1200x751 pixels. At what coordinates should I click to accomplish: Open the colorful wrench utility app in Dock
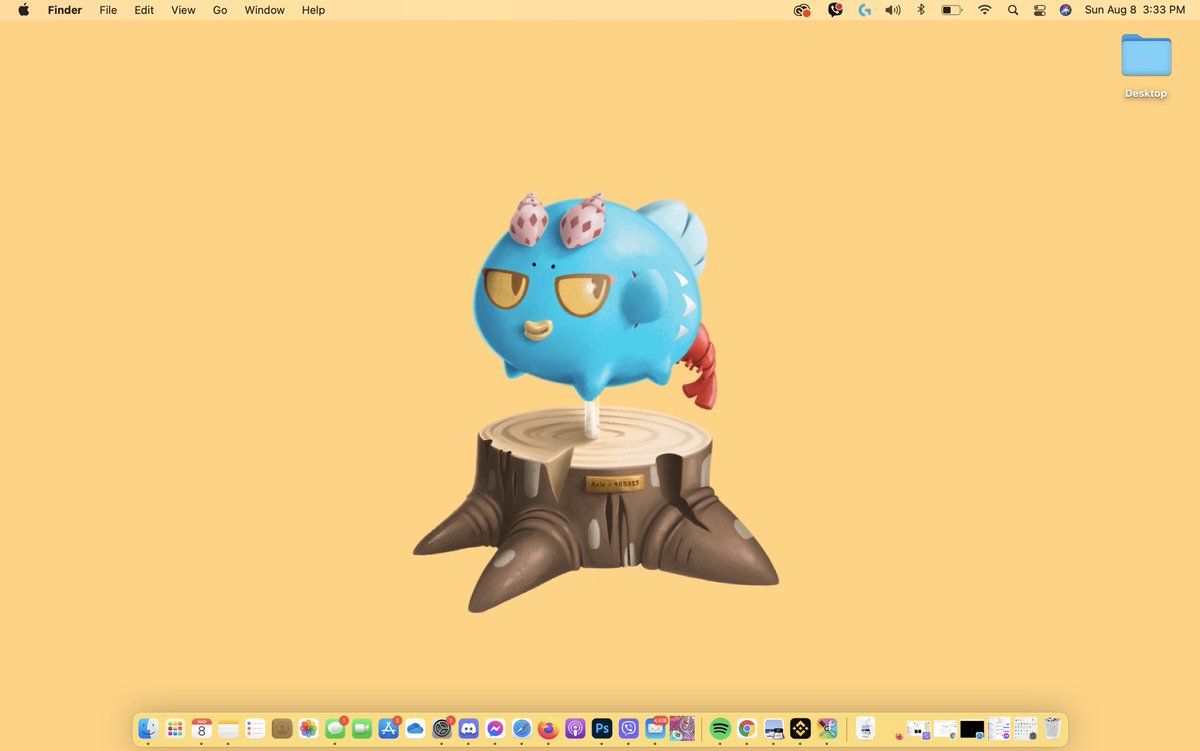pos(827,728)
